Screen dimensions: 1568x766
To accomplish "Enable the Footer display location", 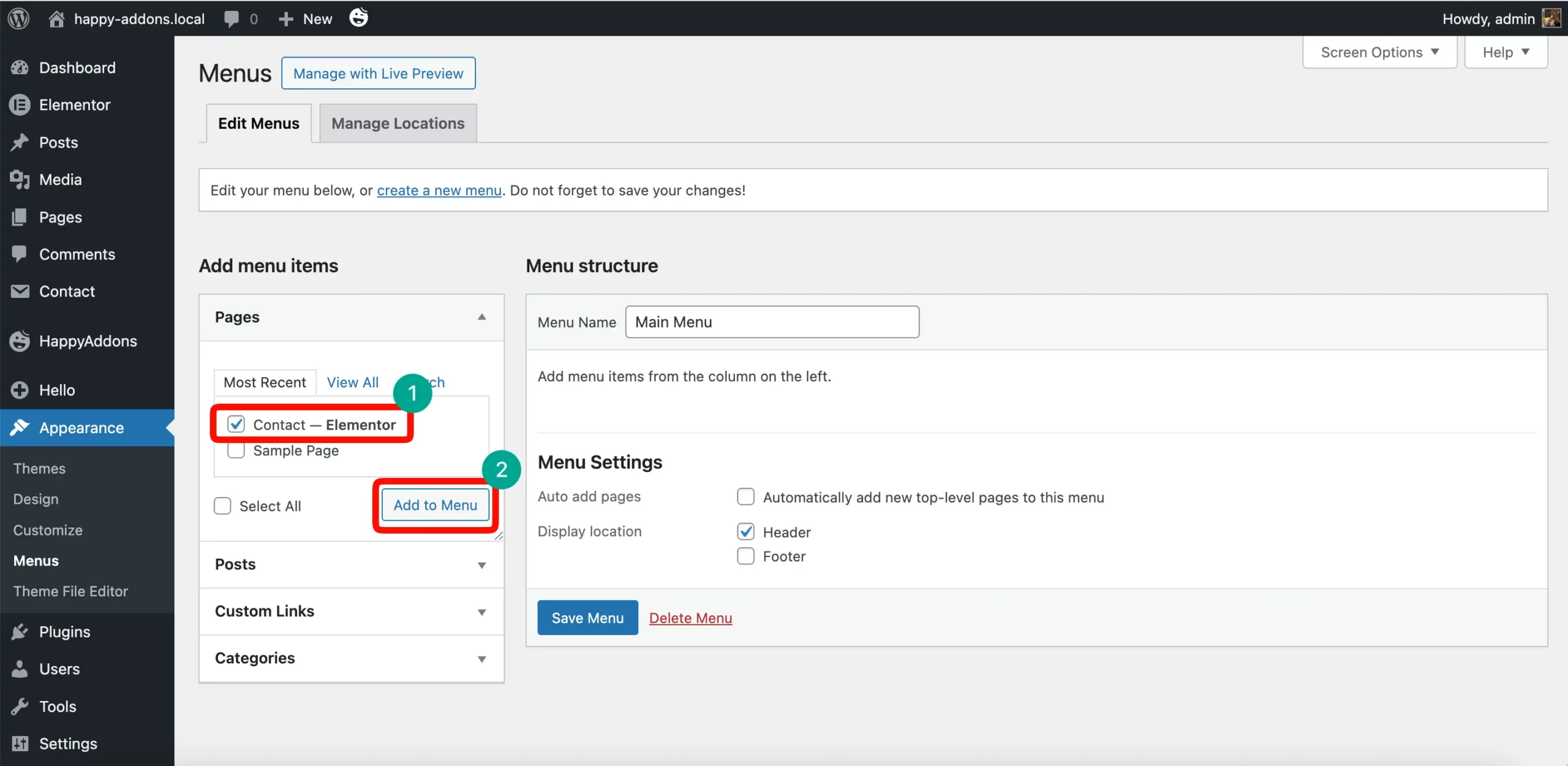I will coord(745,556).
